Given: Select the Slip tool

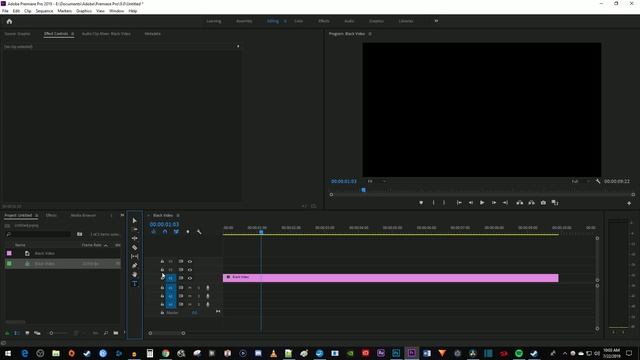Looking at the screenshot, I should (135, 256).
